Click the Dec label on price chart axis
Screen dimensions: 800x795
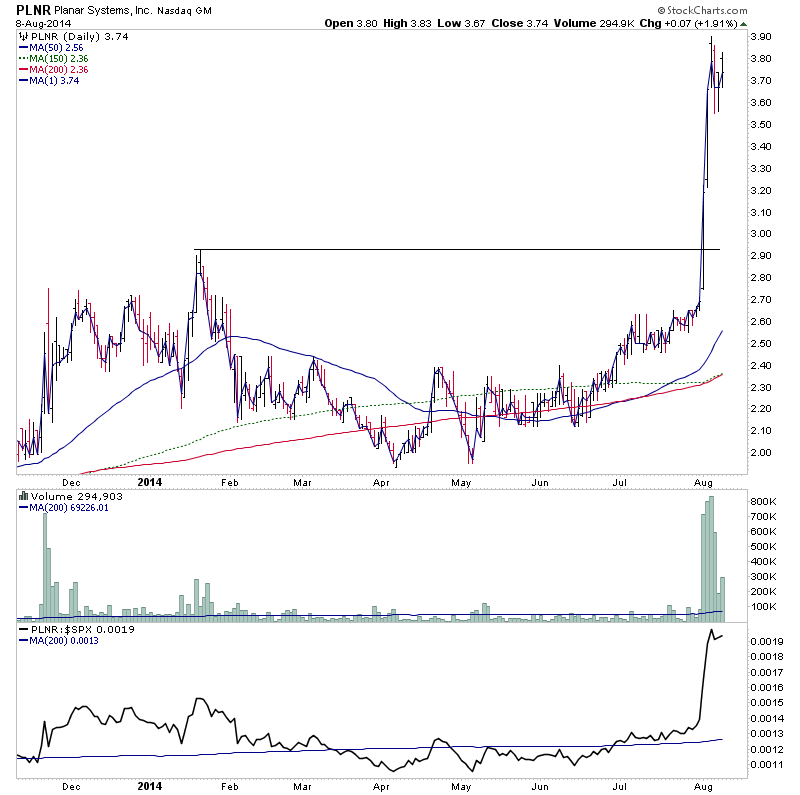[x=71, y=483]
